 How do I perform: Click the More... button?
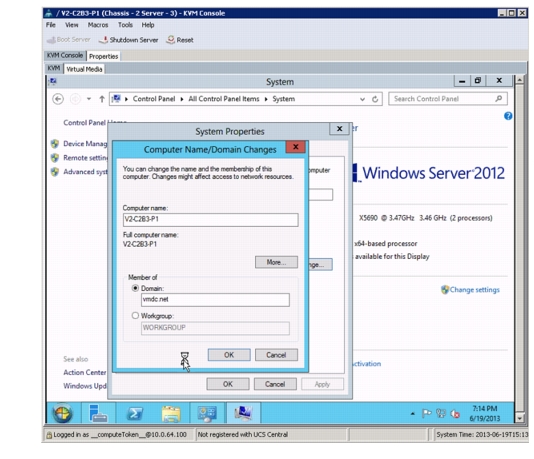tap(276, 262)
